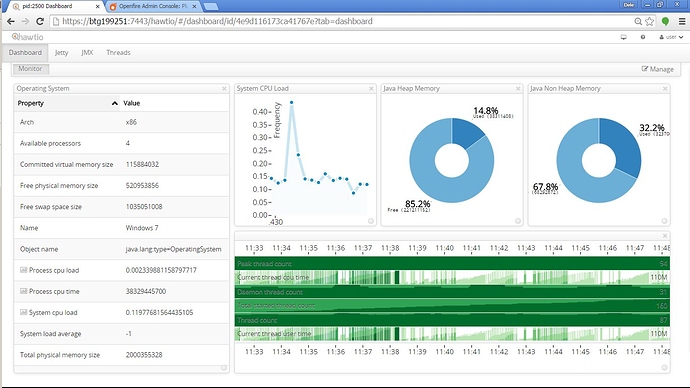
Task: Click the browser forward arrow
Action: (x=25, y=21)
